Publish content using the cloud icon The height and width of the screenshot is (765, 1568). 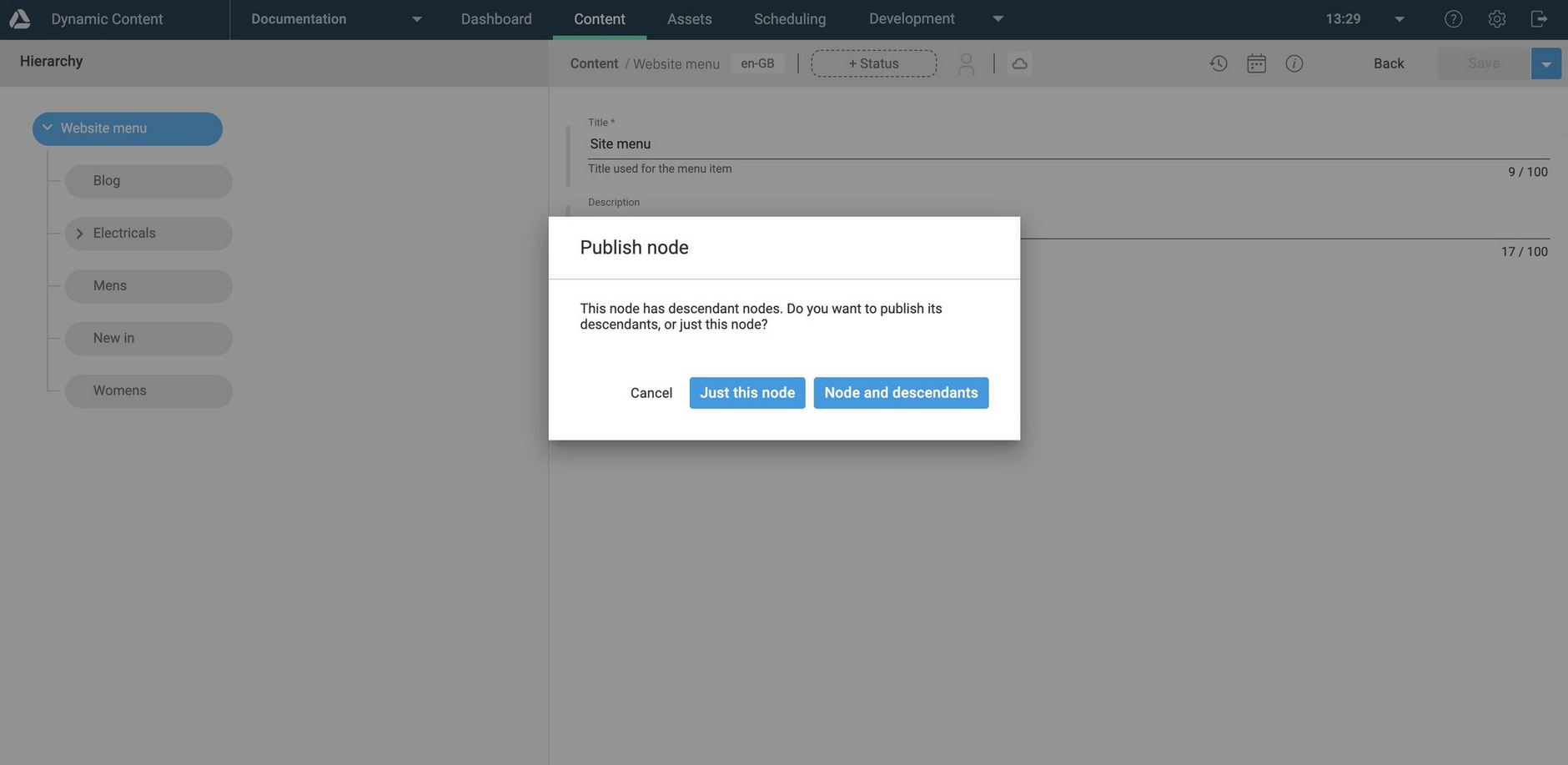pos(1020,63)
